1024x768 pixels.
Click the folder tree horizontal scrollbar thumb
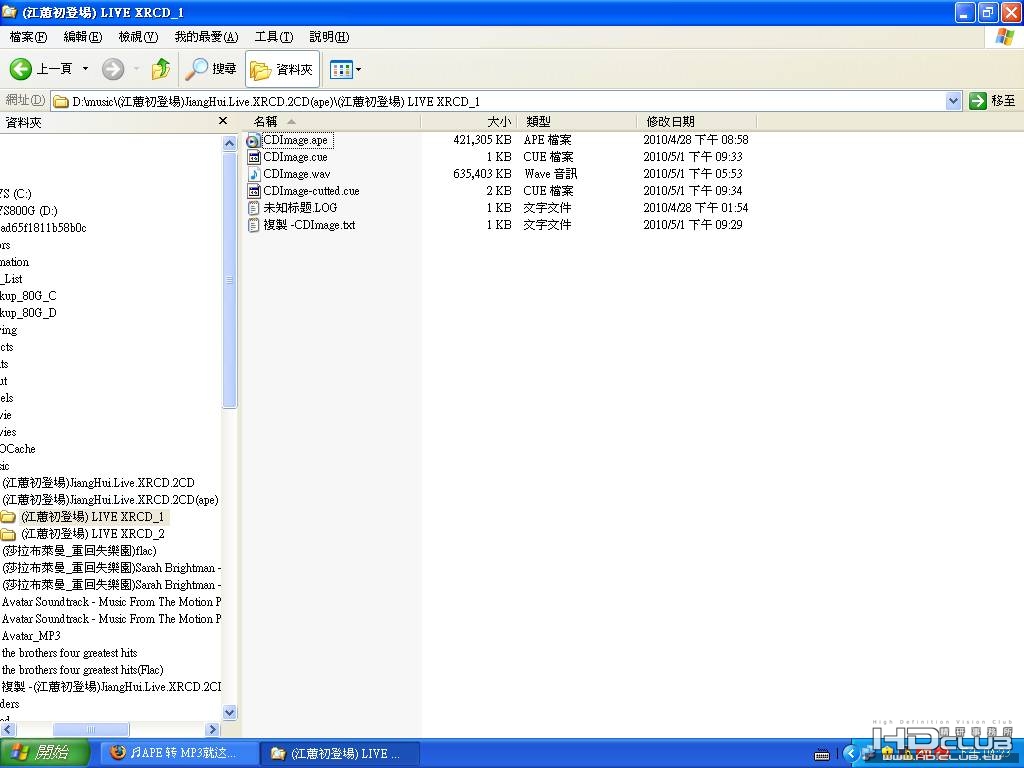91,729
